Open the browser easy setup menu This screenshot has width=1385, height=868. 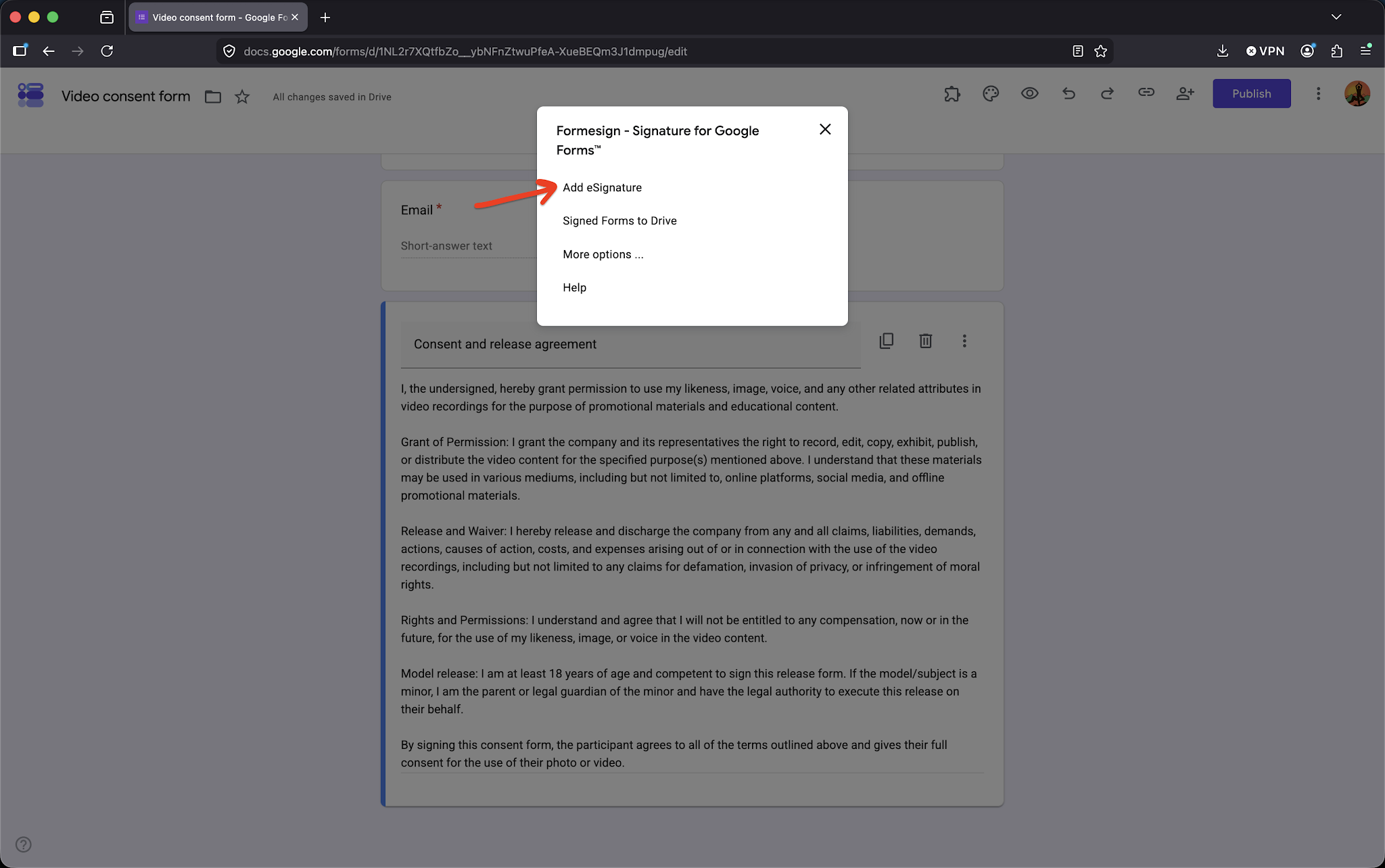[1365, 51]
